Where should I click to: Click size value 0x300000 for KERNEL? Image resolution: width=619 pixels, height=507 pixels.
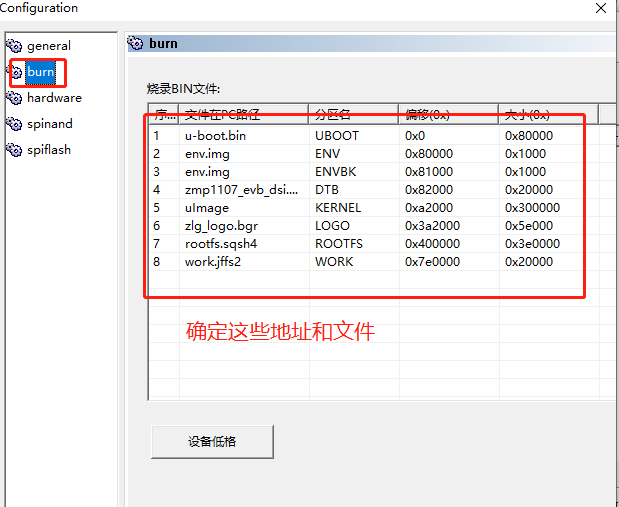533,208
